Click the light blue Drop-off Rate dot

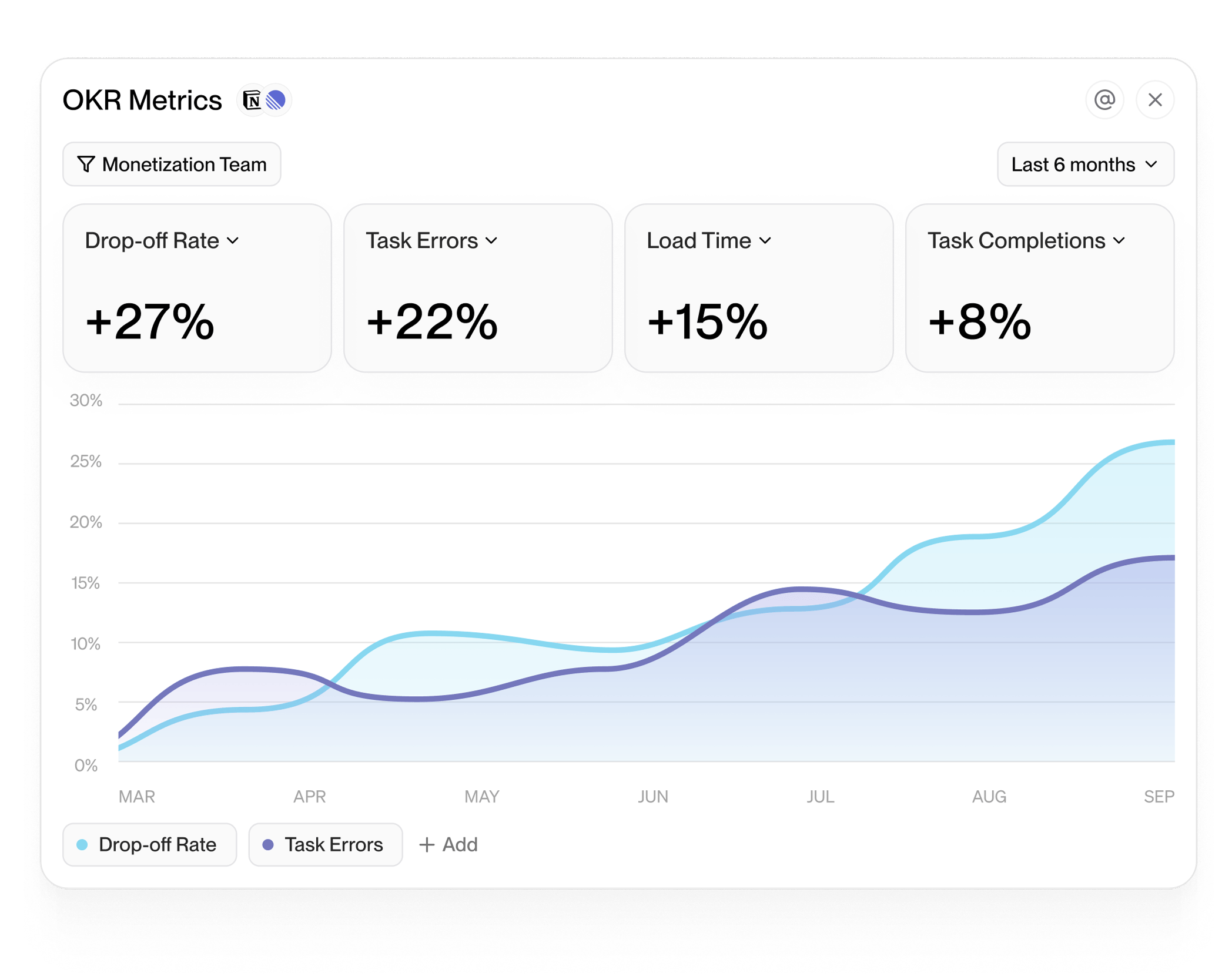pyautogui.click(x=82, y=845)
